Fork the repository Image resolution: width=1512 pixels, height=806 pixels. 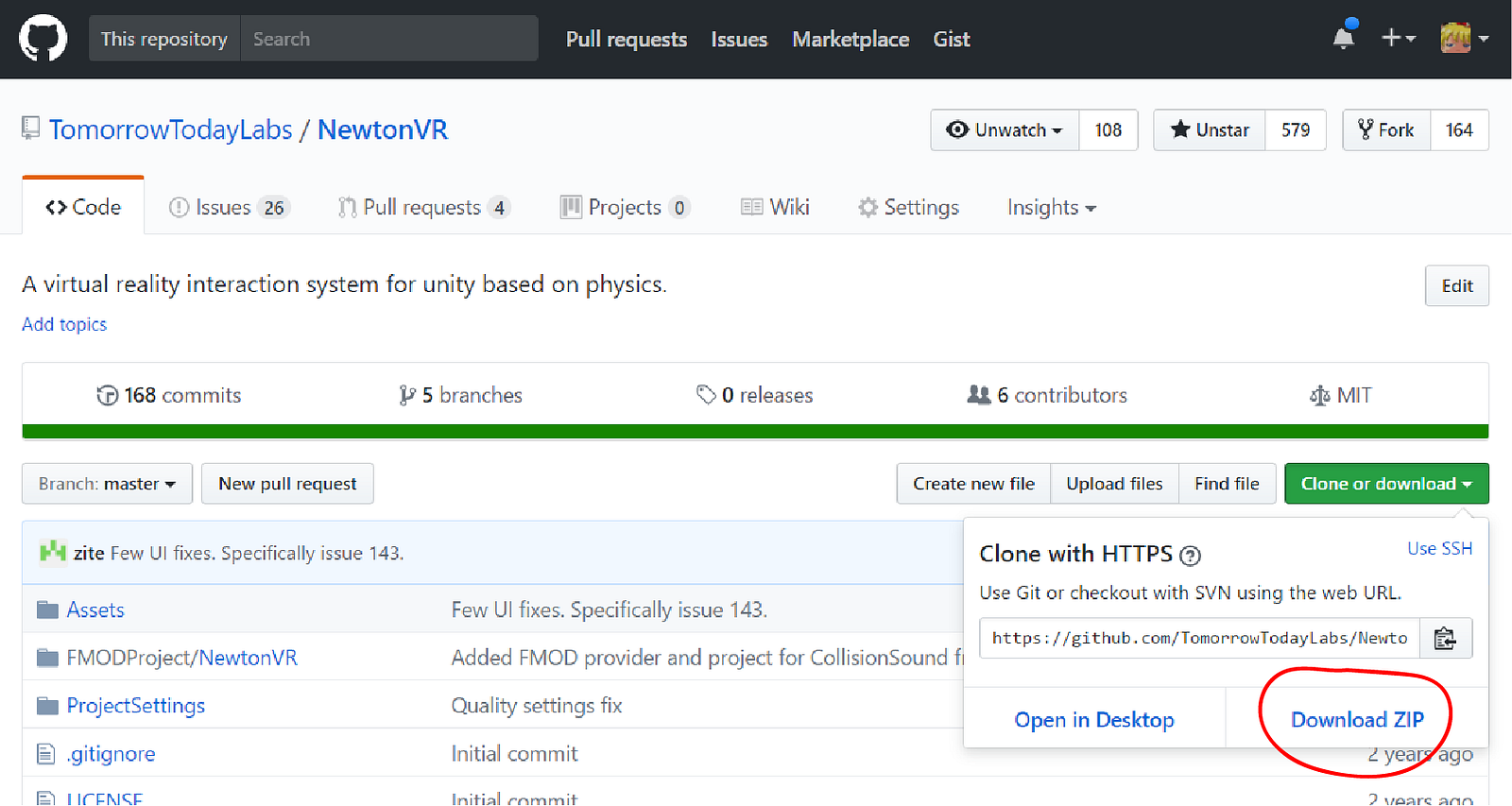click(1387, 130)
